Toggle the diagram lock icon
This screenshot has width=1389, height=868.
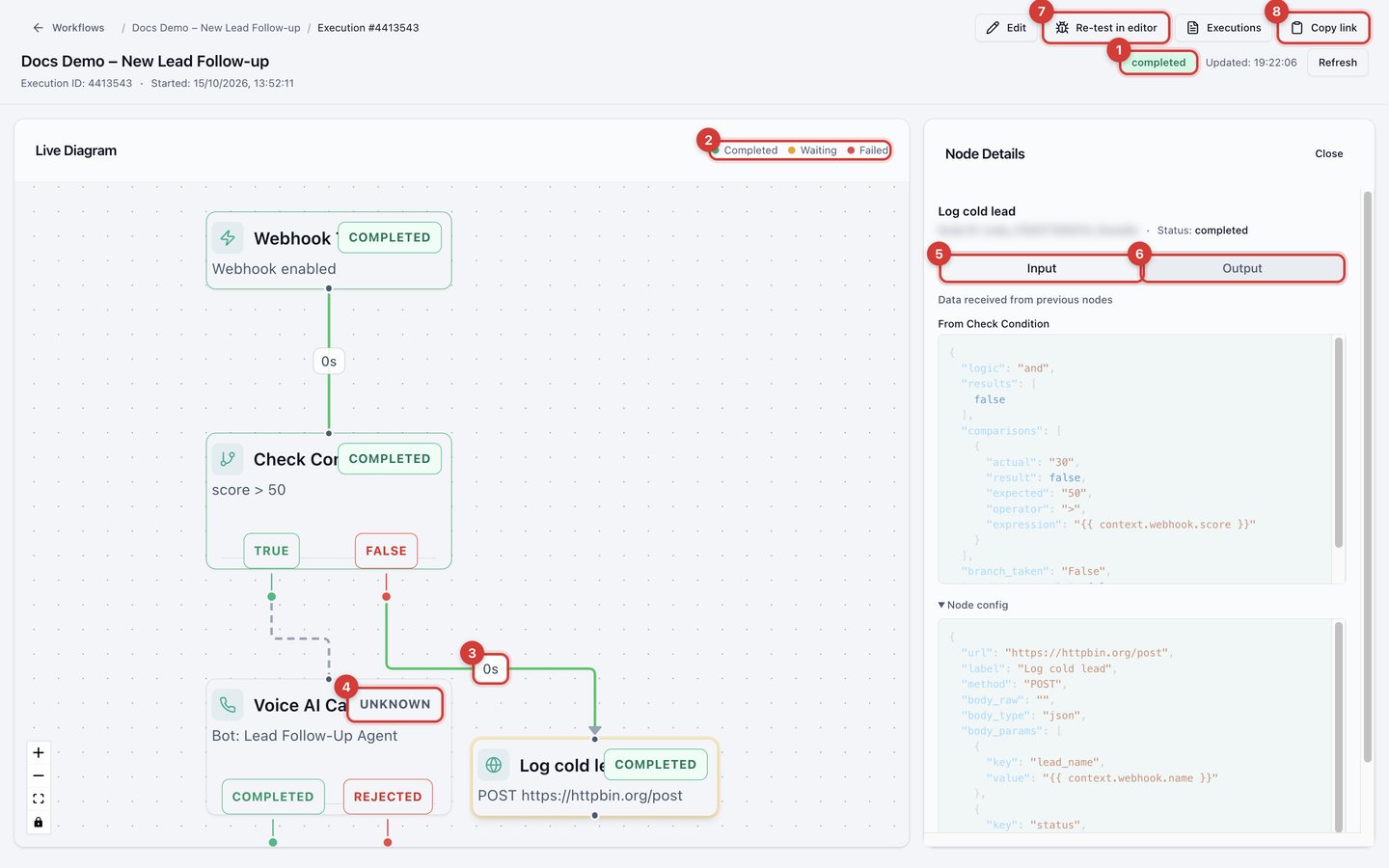point(39,823)
